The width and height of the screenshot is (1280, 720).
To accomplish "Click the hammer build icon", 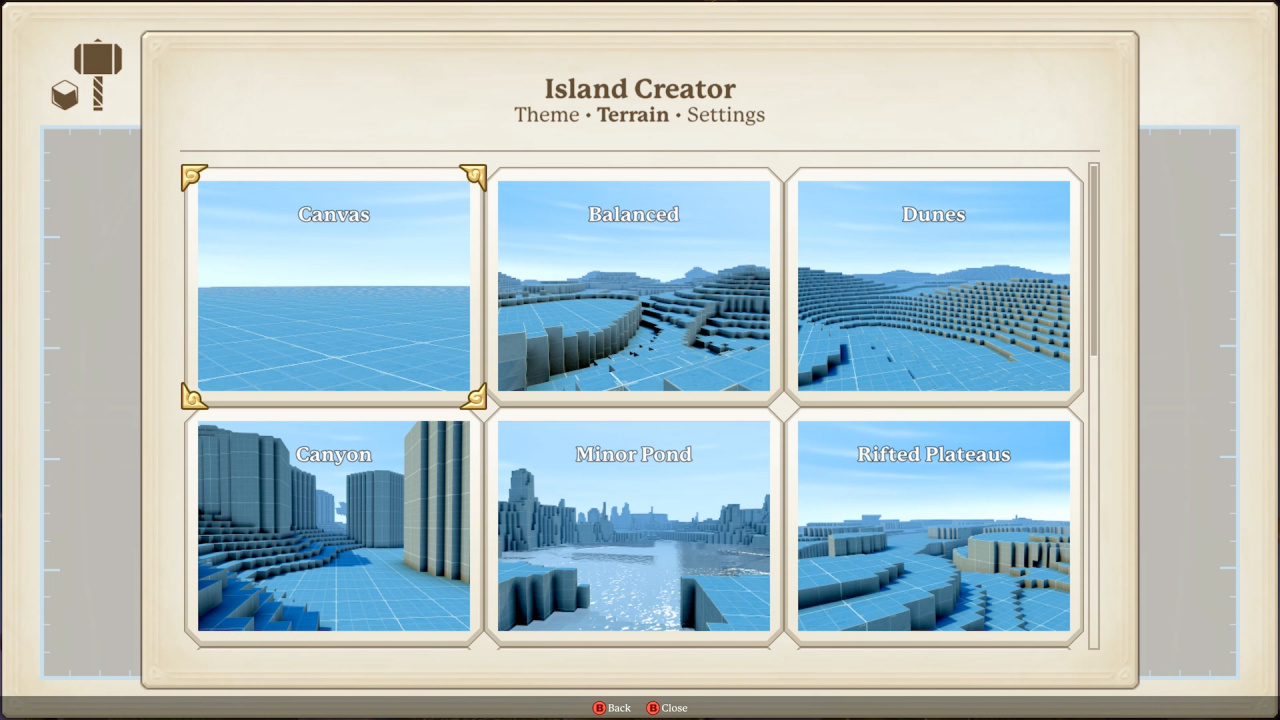I will coord(98,73).
